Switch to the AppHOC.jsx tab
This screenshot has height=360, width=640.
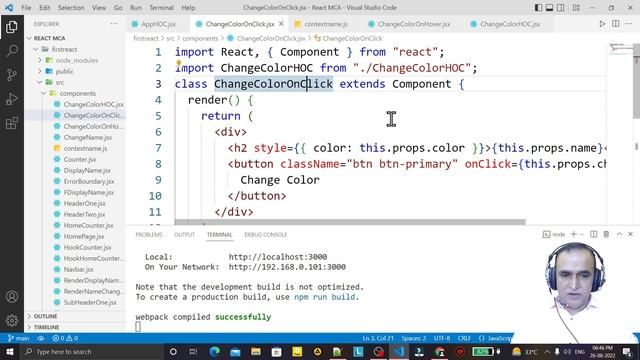pos(158,24)
